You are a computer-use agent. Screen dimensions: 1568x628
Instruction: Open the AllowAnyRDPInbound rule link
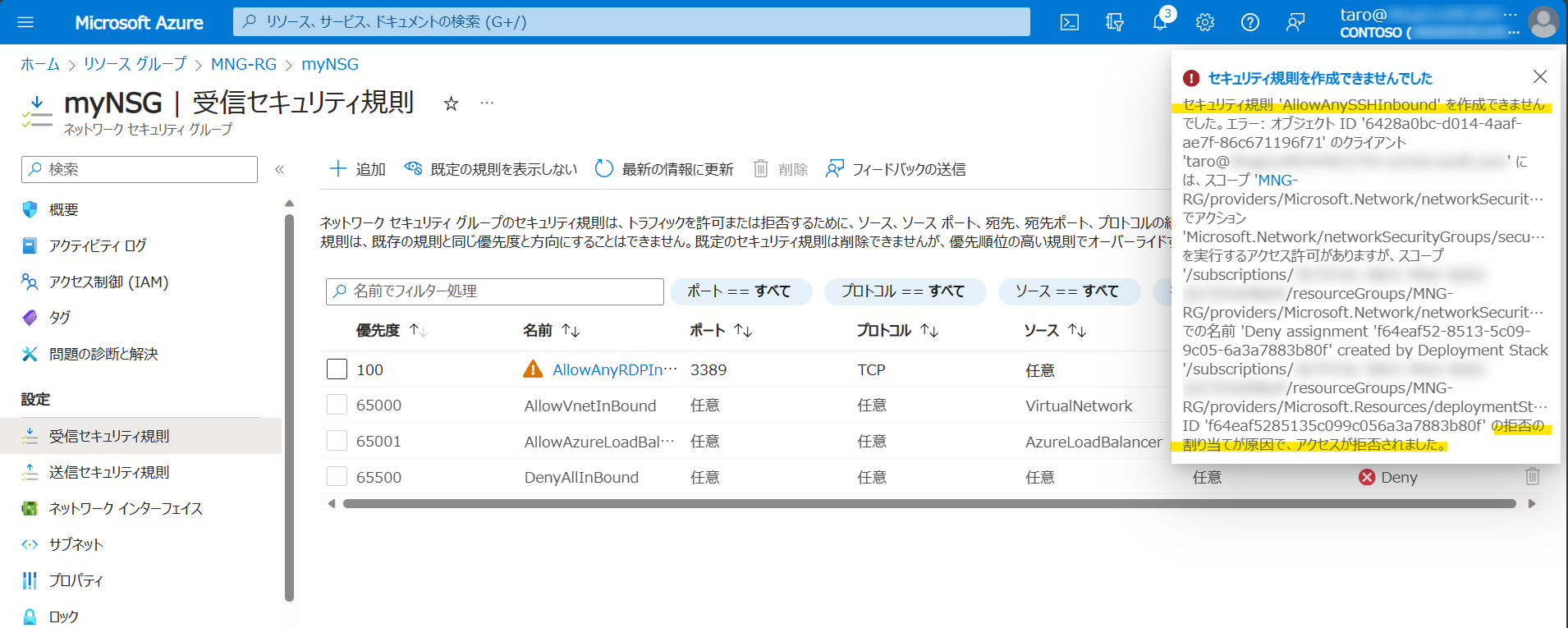point(615,369)
